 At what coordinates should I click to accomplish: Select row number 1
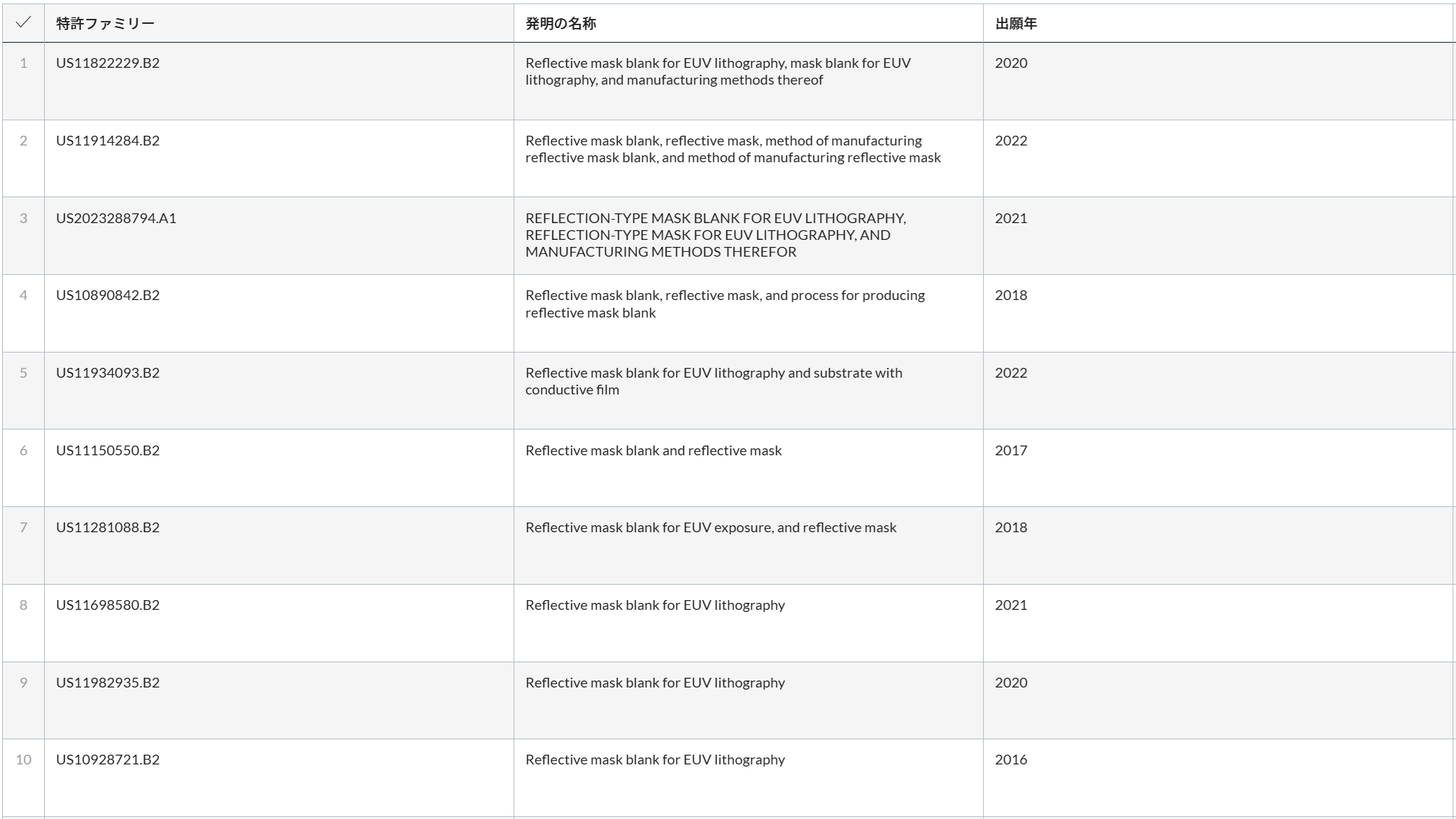(x=24, y=63)
